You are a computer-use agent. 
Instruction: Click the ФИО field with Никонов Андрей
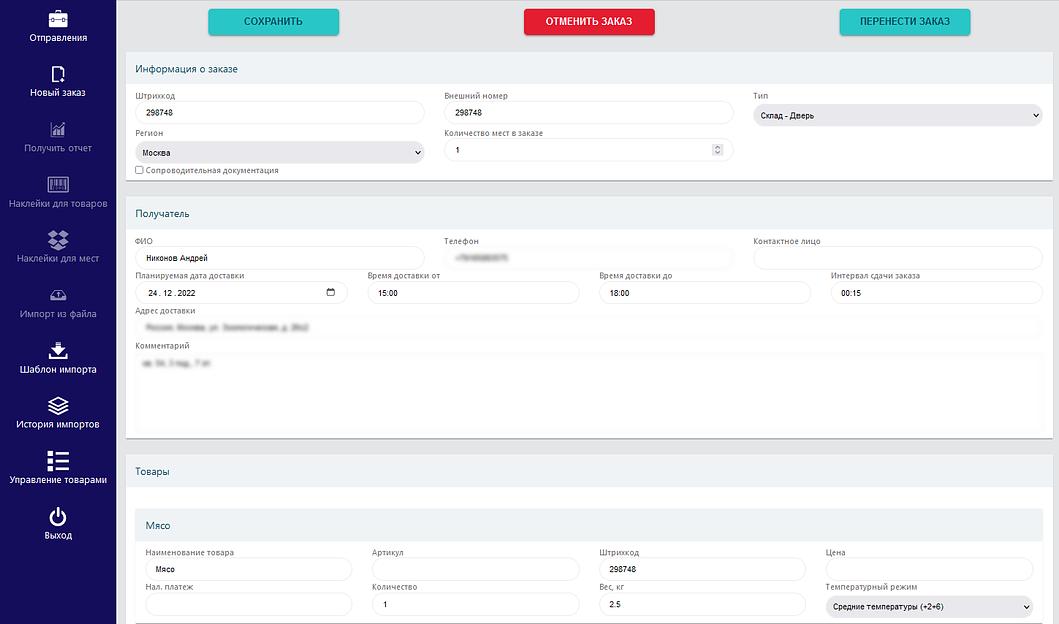279,258
